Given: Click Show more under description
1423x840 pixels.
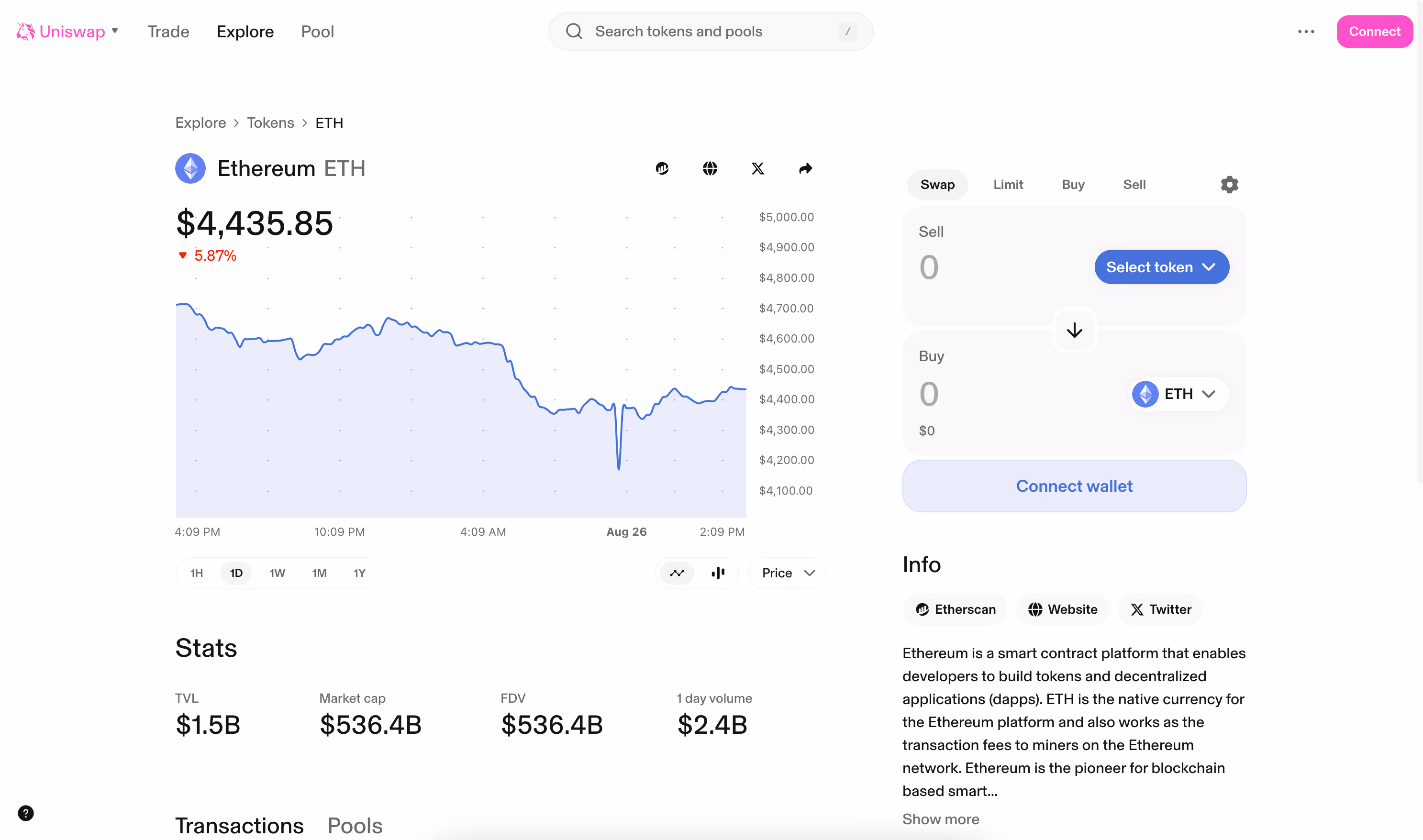Looking at the screenshot, I should tap(940, 819).
